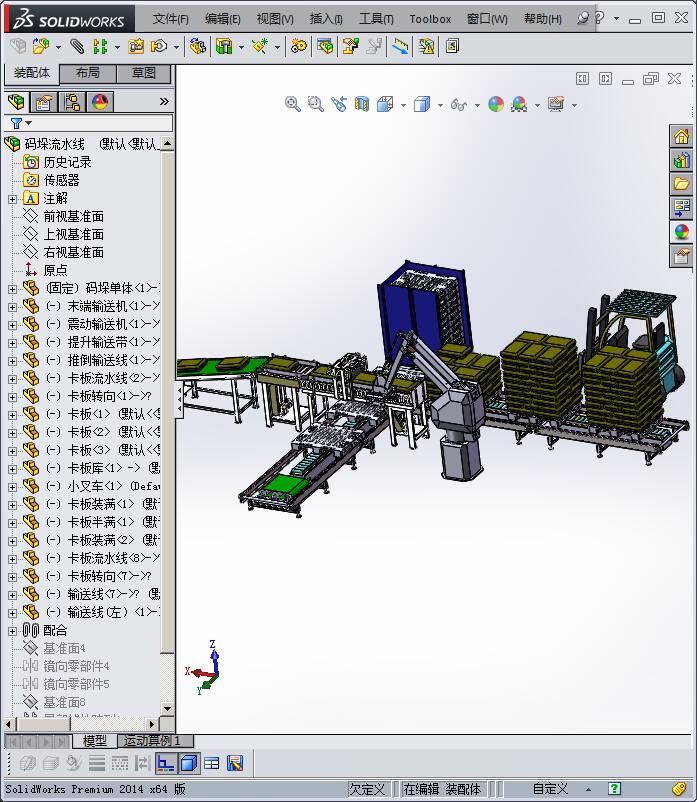Screen dimensions: 697x802
Task: Expand more manager tabs with the » chevron
Action: click(x=164, y=101)
